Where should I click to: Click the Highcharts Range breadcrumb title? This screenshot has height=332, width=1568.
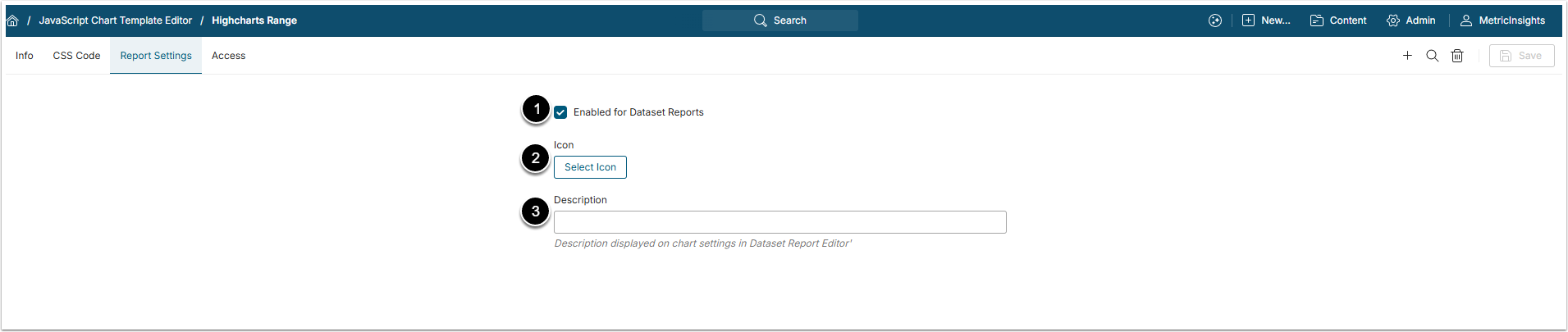coord(254,20)
